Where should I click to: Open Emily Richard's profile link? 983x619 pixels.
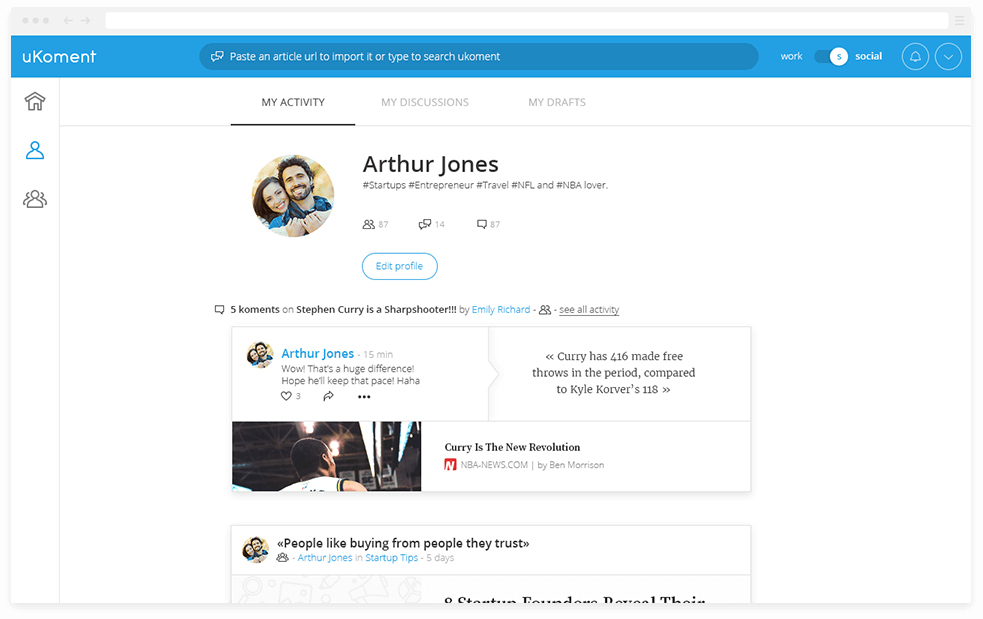tap(501, 310)
